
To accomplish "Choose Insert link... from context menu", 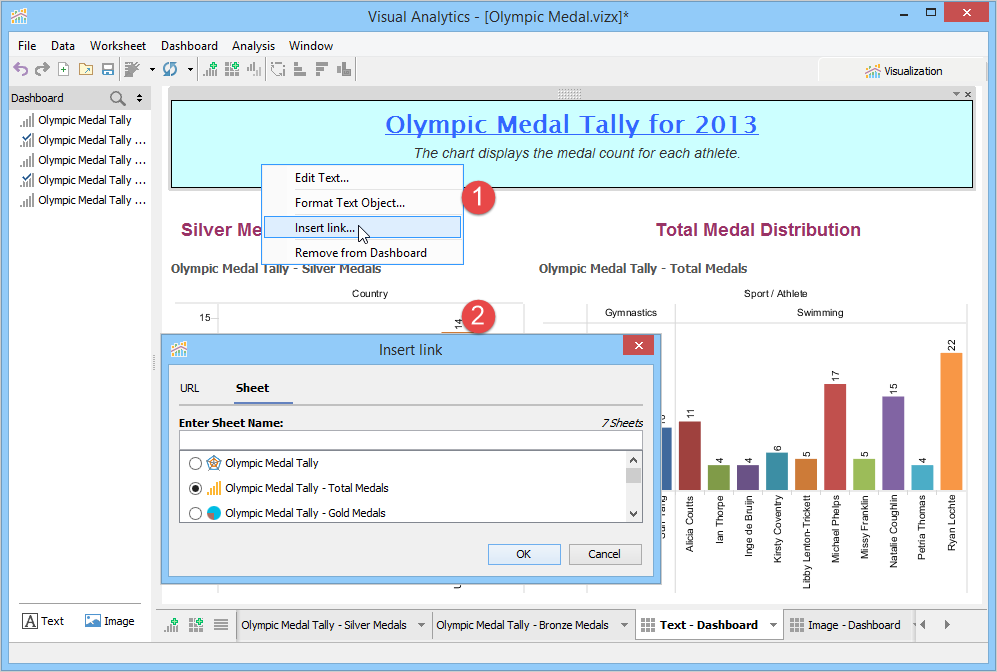I will pos(324,228).
